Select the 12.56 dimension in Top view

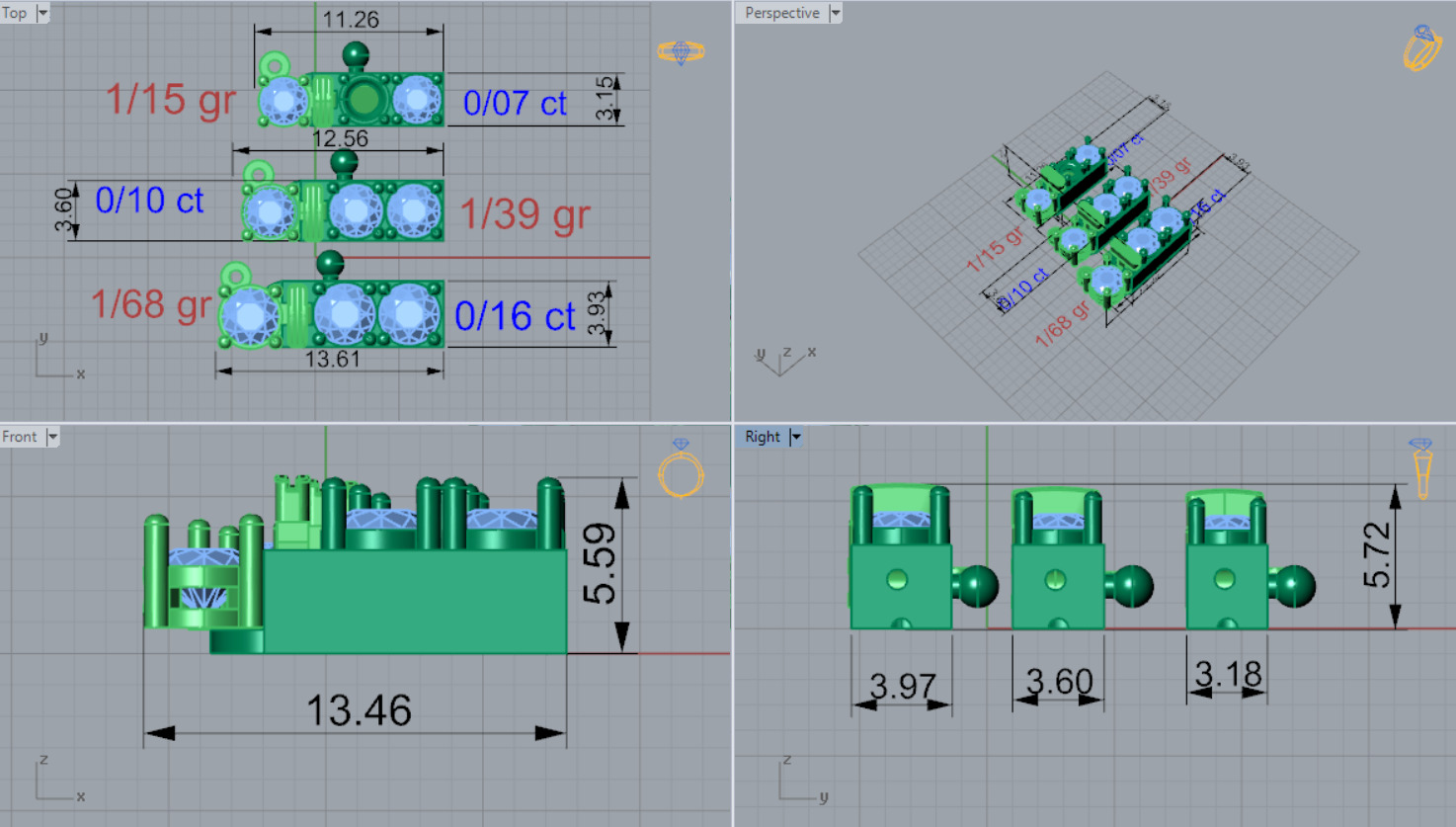339,139
